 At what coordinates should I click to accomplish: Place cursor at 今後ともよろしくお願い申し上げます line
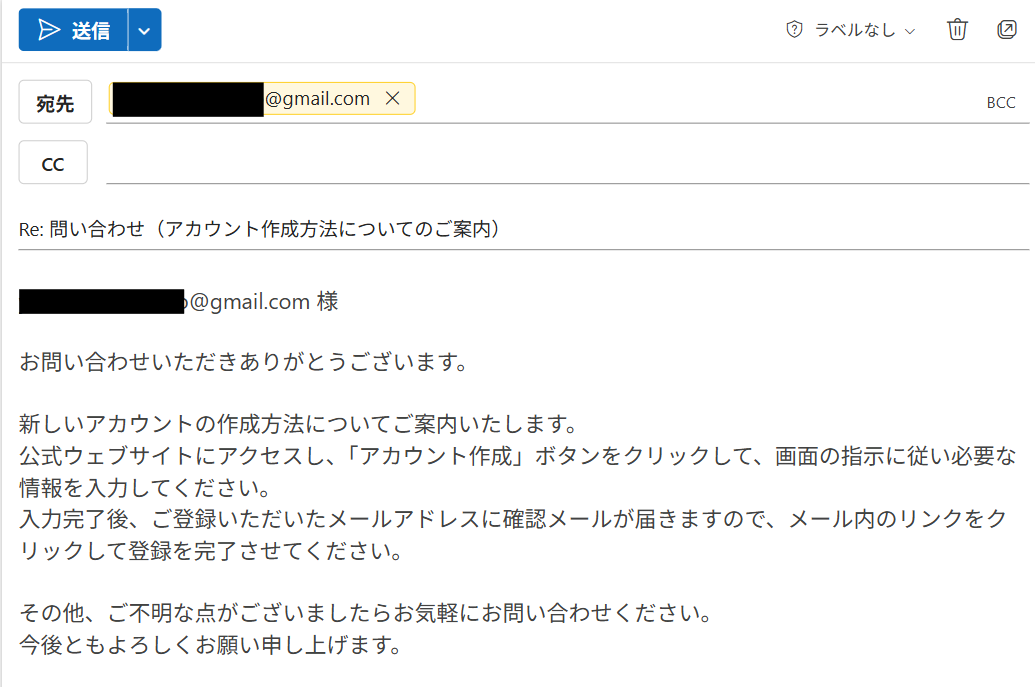[x=211, y=644]
